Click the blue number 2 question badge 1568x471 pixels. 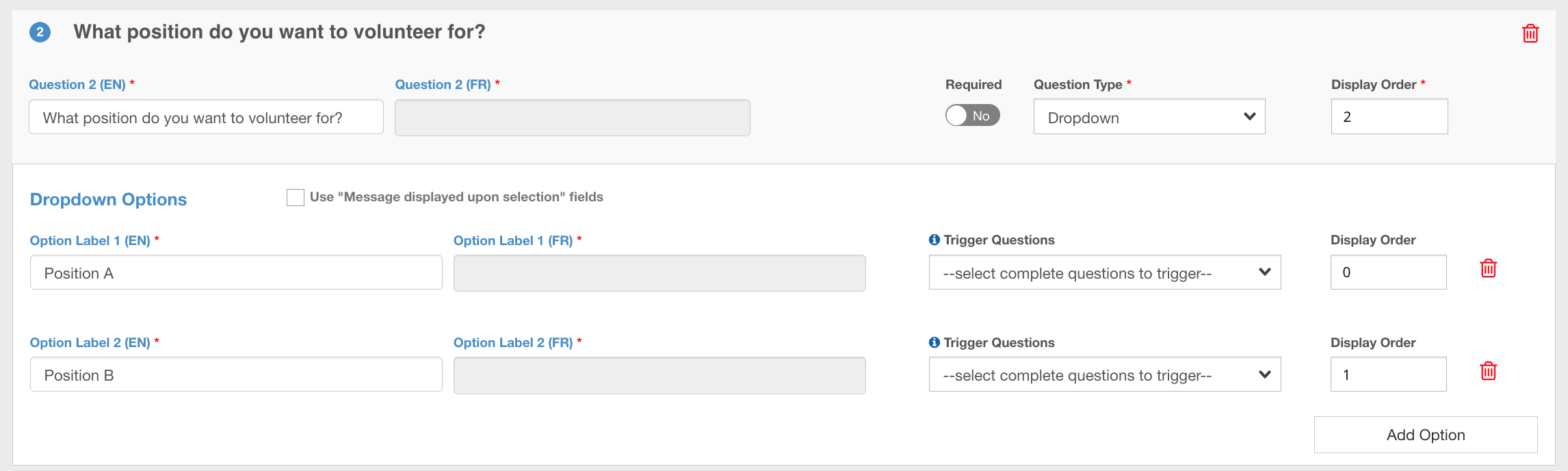pyautogui.click(x=40, y=32)
